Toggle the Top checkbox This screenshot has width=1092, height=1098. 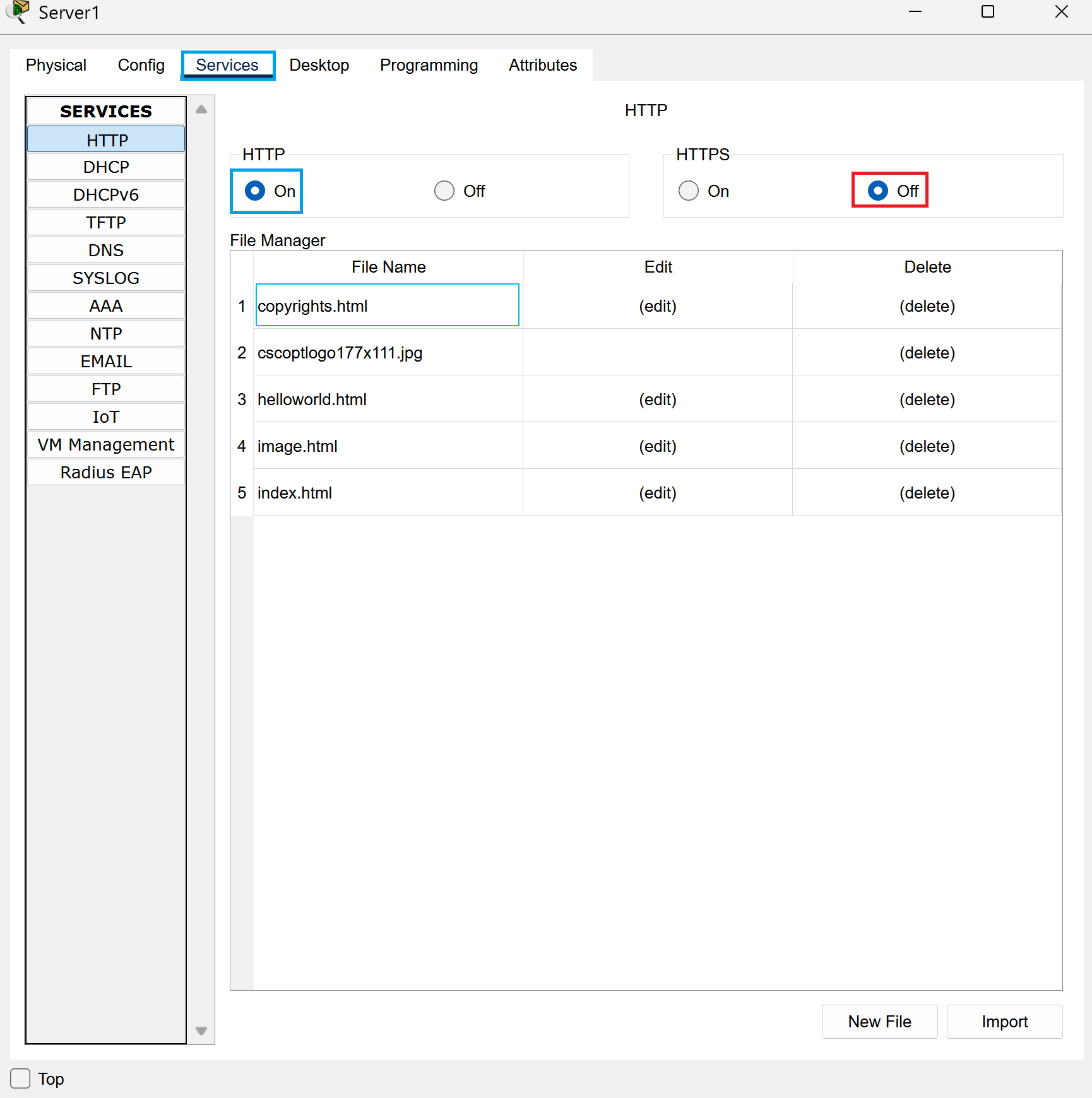[20, 1078]
